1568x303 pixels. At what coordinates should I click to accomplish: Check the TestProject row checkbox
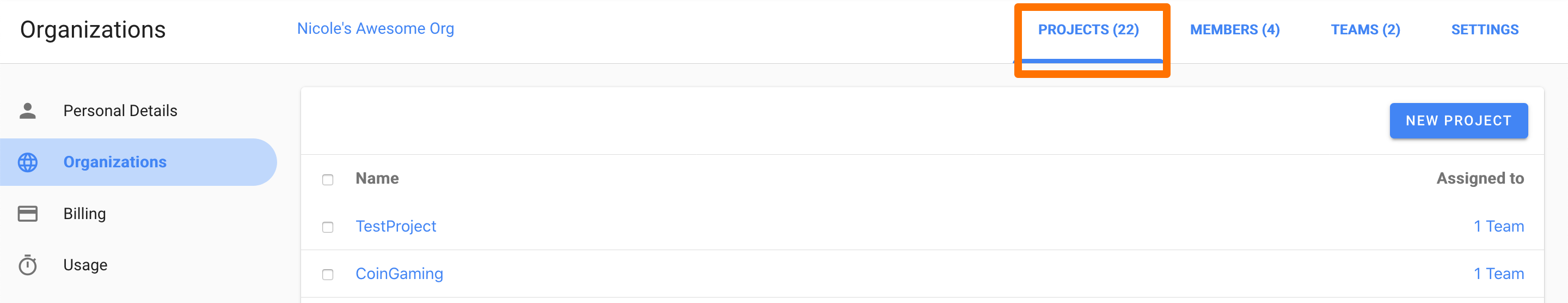(327, 227)
